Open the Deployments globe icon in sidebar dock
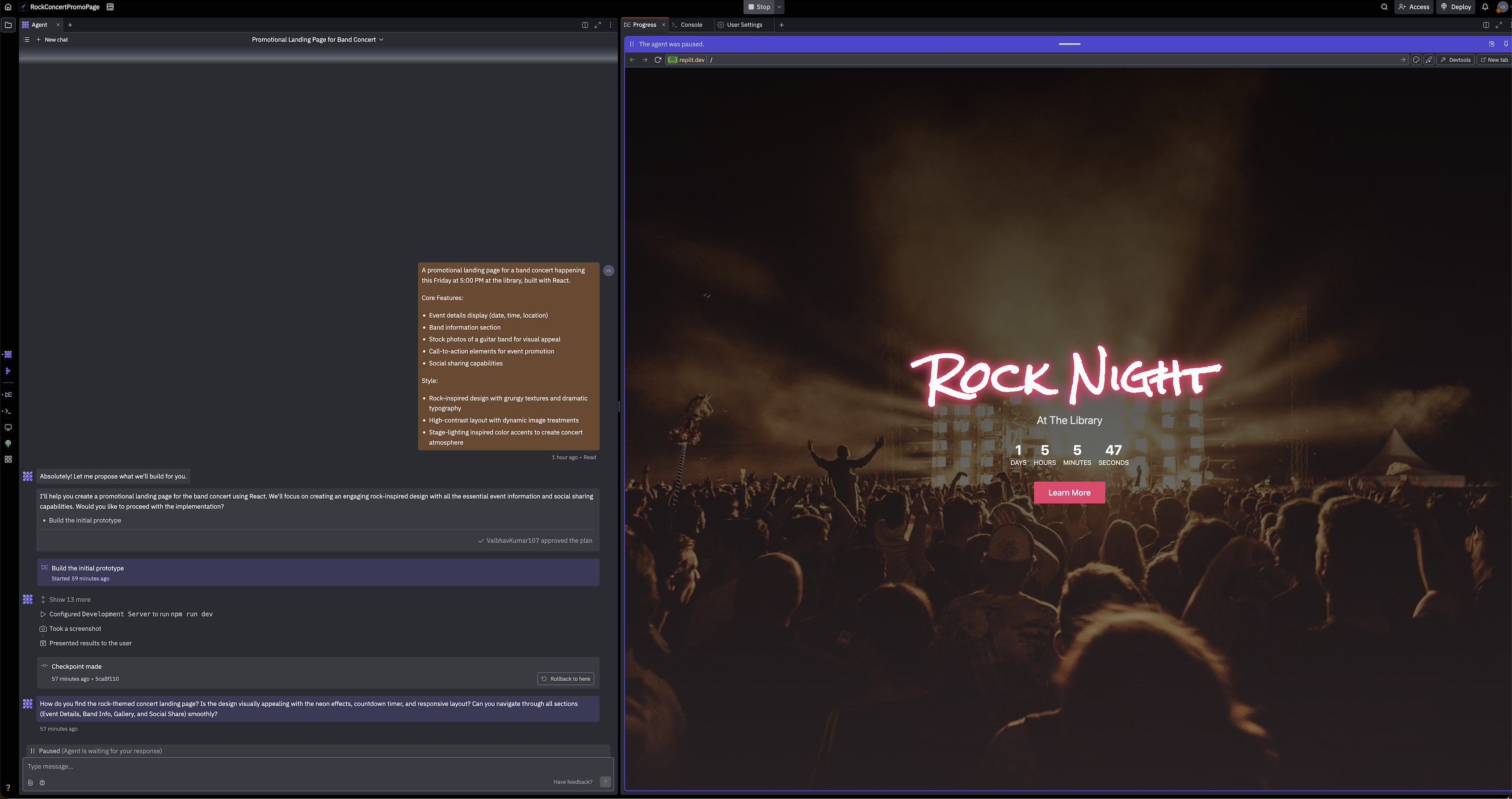Screen dimensions: 1512x799 [x=8, y=444]
